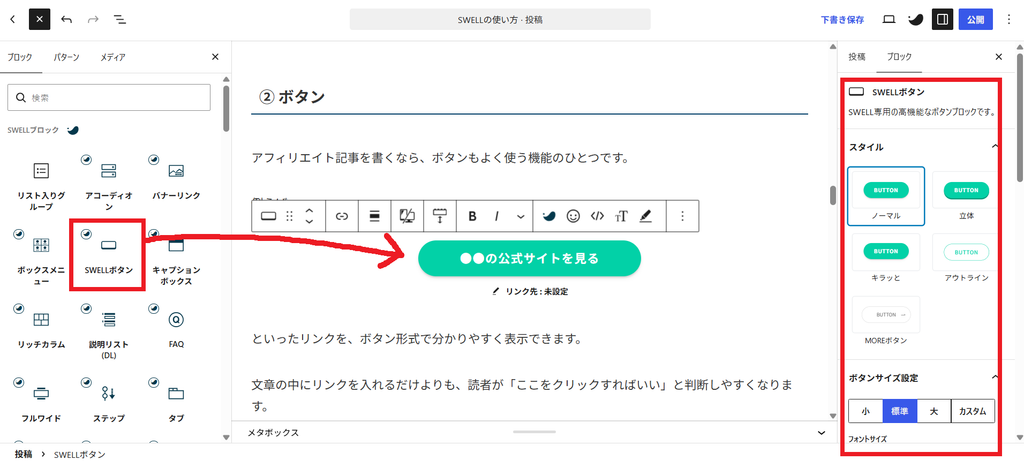Viewport: 1024px width, 461px height.
Task: Select the 標準 button size
Action: point(900,412)
